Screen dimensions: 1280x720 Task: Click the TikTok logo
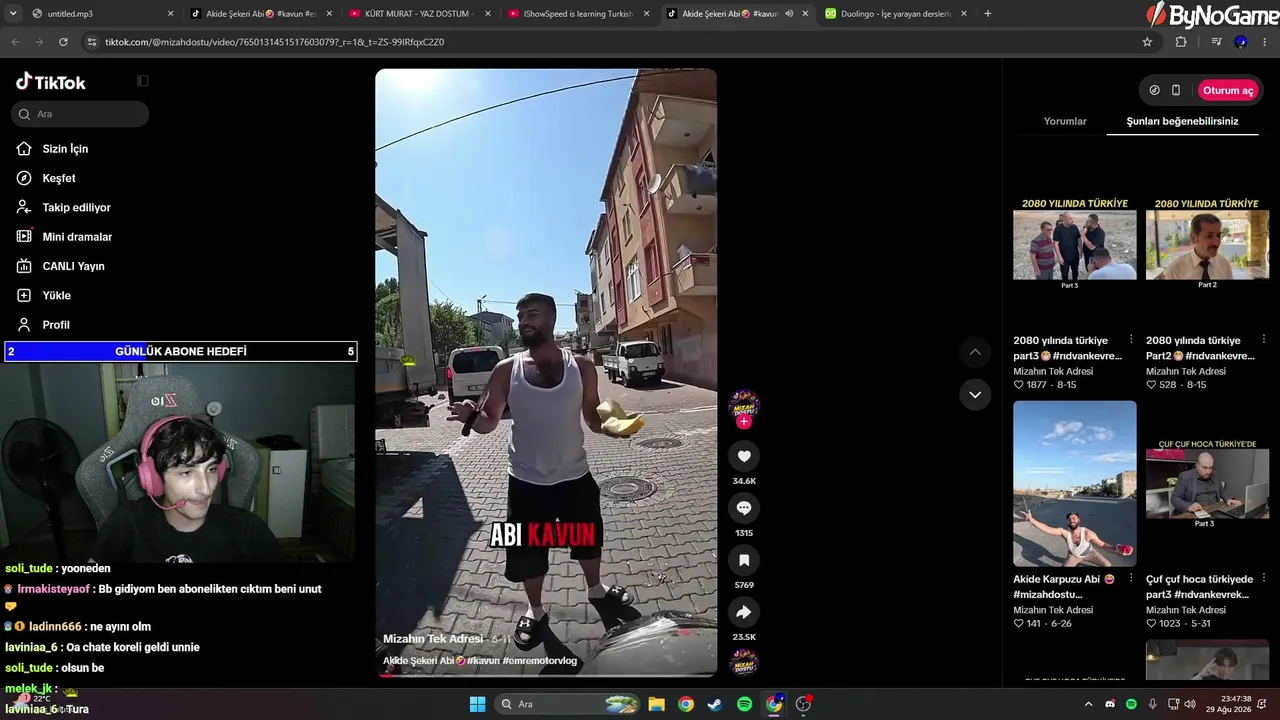[51, 82]
